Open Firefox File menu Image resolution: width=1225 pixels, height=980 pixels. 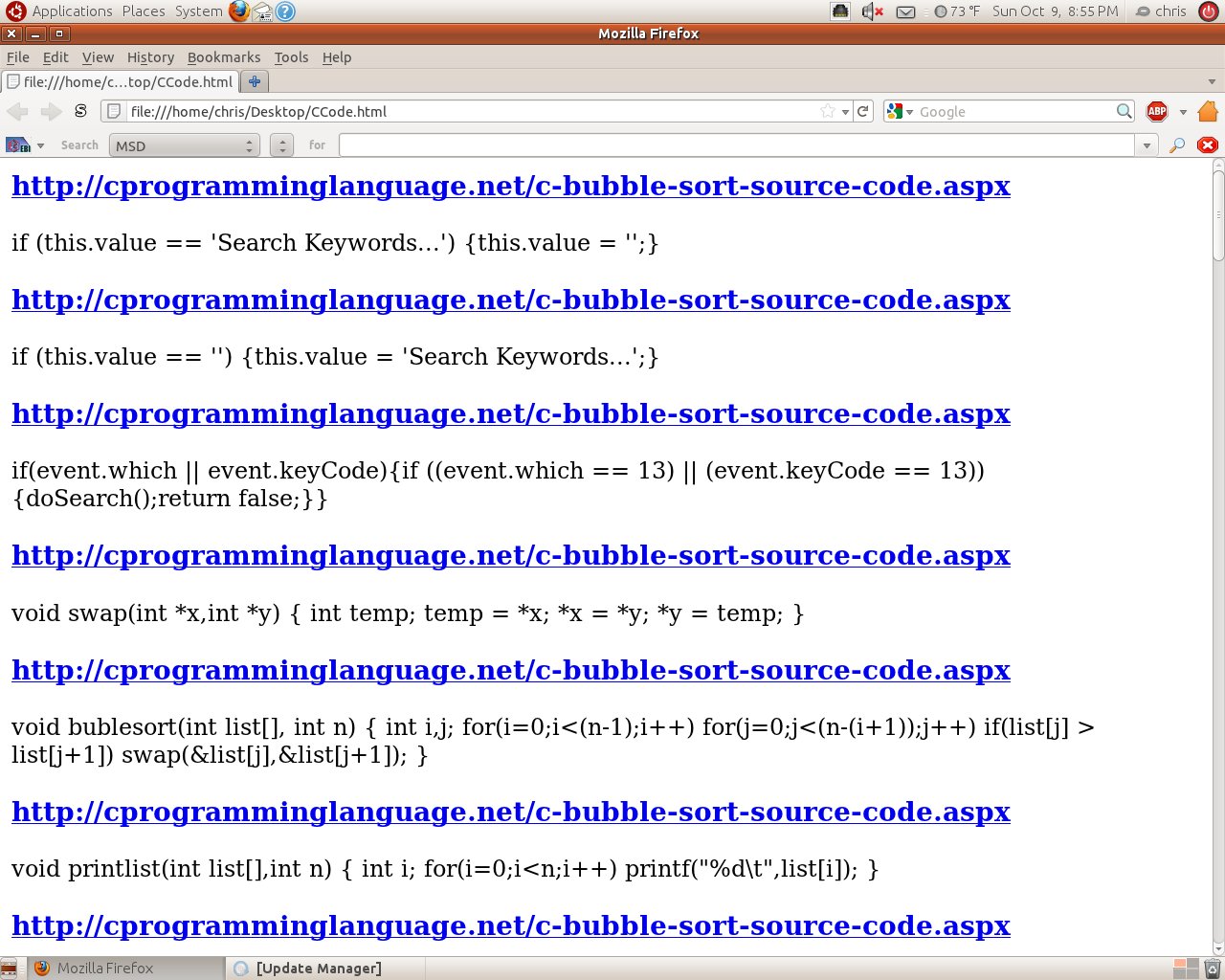(x=18, y=57)
